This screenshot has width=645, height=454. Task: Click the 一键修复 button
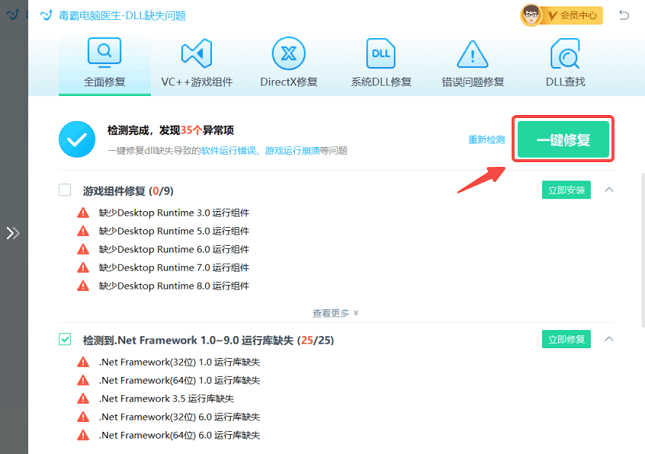pos(563,139)
